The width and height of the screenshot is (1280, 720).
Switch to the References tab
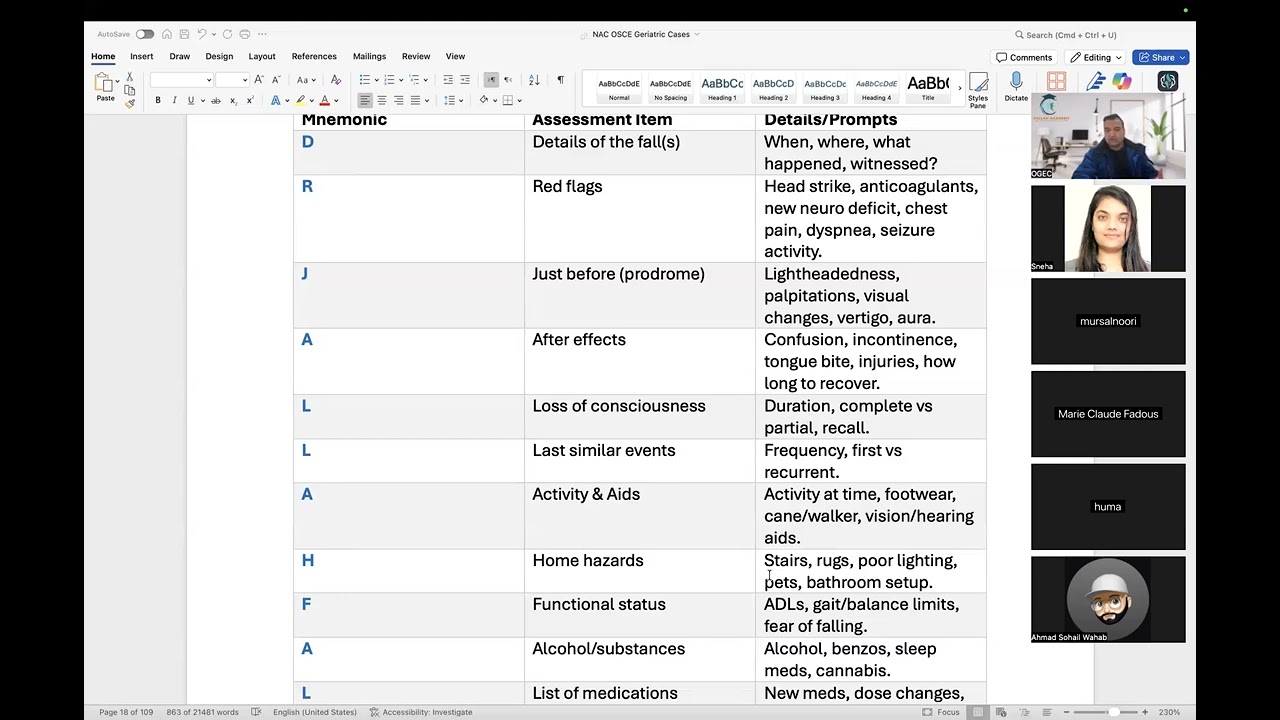point(314,56)
